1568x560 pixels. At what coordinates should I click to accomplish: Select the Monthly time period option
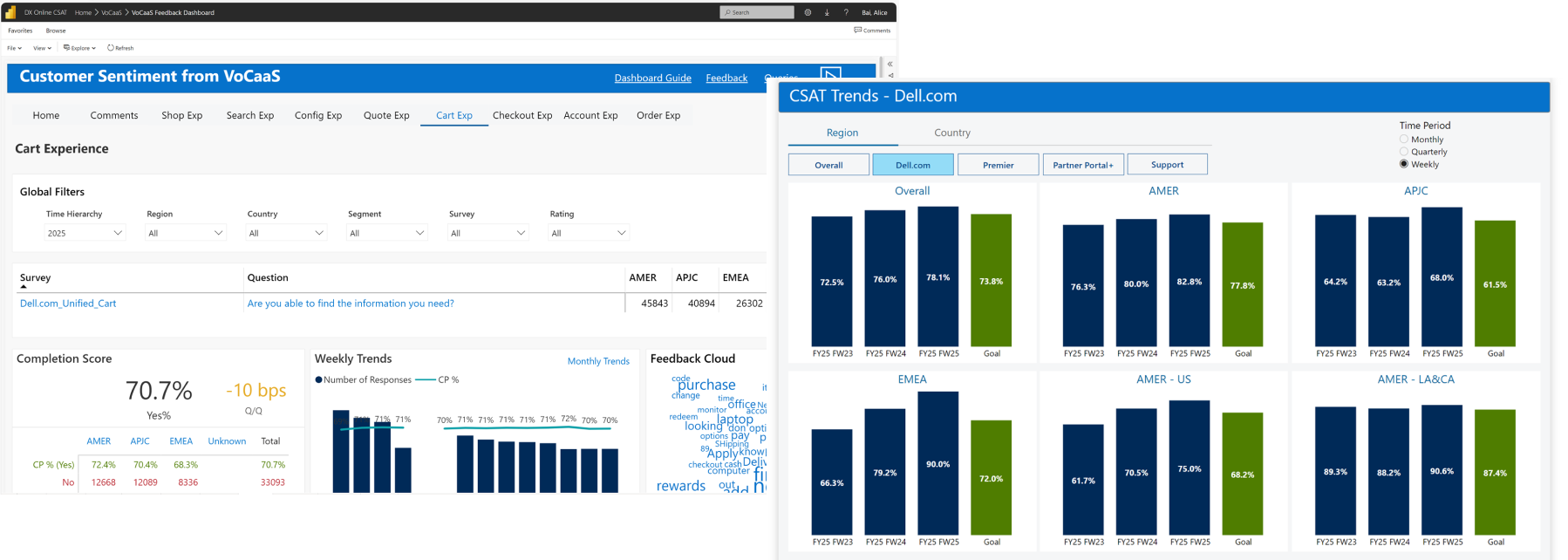(x=1404, y=140)
